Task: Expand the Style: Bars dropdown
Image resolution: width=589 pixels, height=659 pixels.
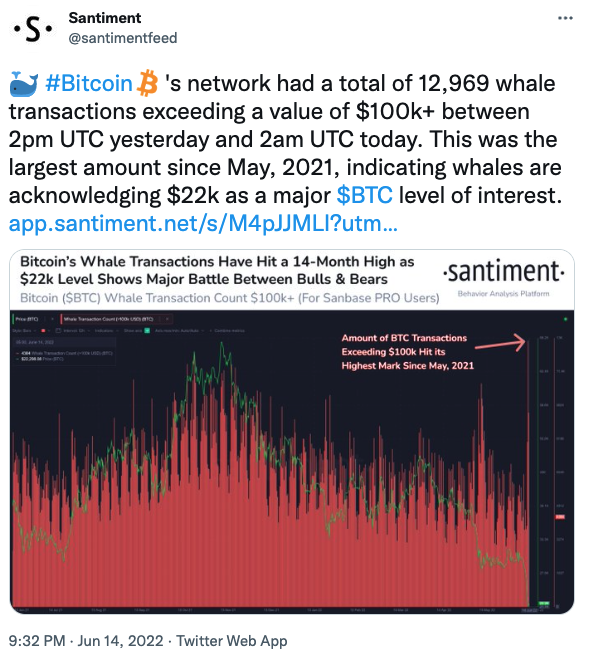Action: [24, 331]
